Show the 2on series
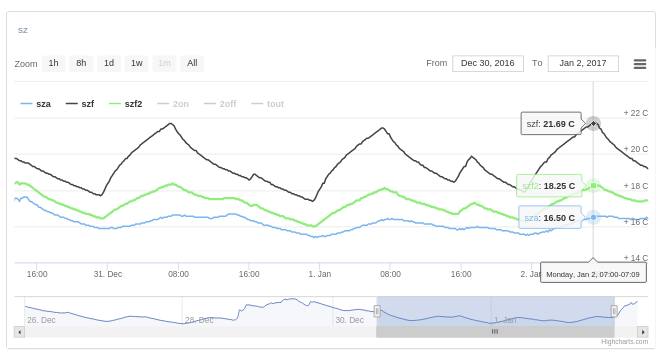 click(x=173, y=104)
